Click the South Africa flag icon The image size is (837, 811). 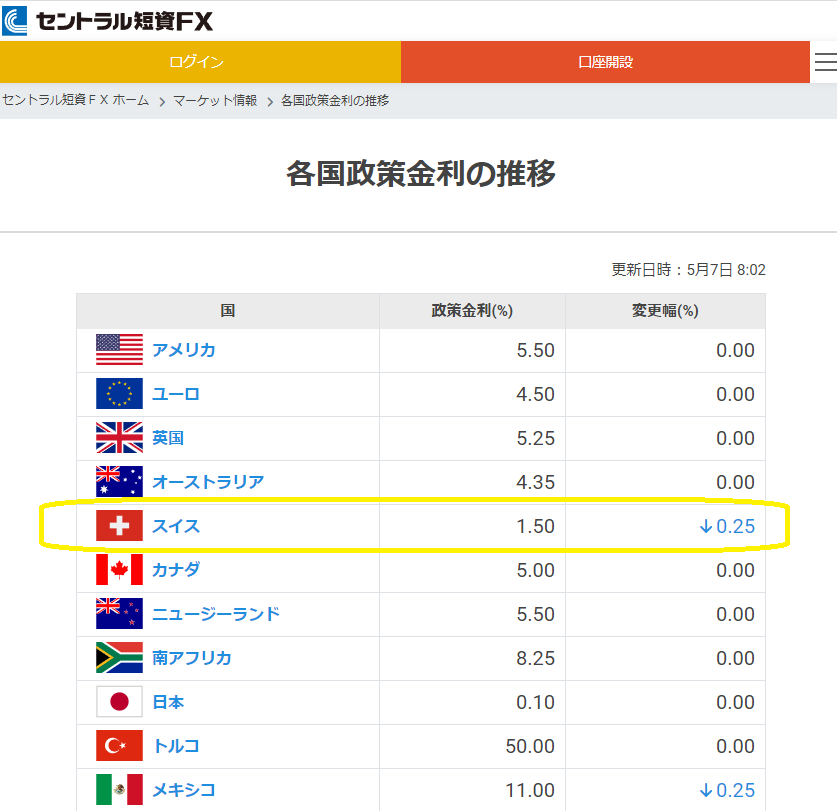click(120, 658)
